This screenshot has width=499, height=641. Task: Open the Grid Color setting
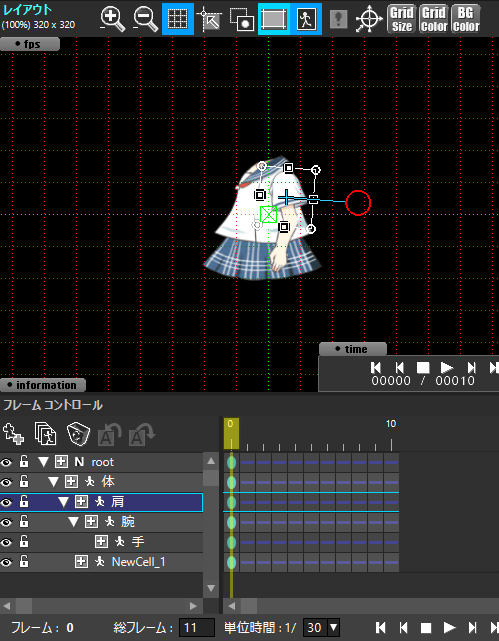434,19
